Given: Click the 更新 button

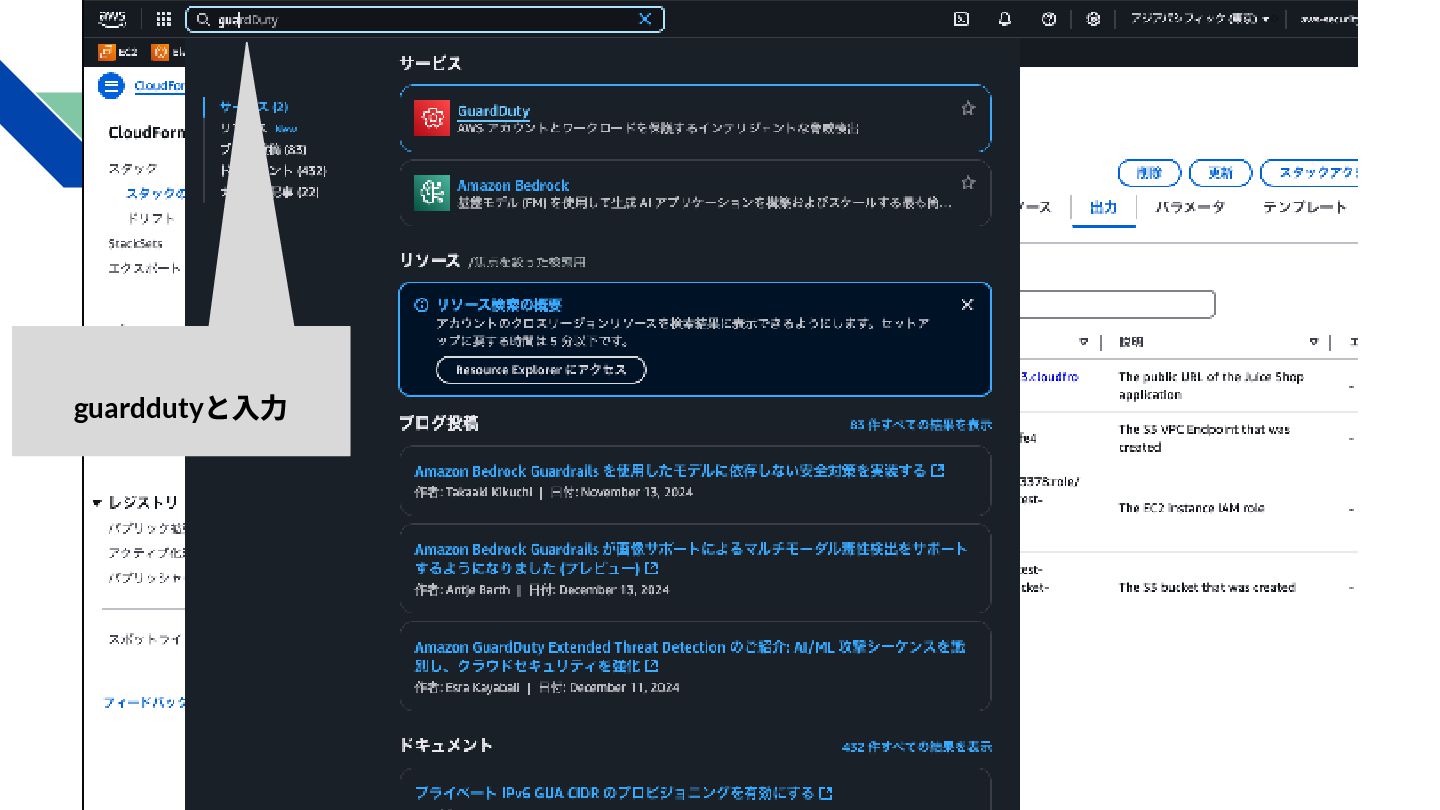Looking at the screenshot, I should (1220, 173).
